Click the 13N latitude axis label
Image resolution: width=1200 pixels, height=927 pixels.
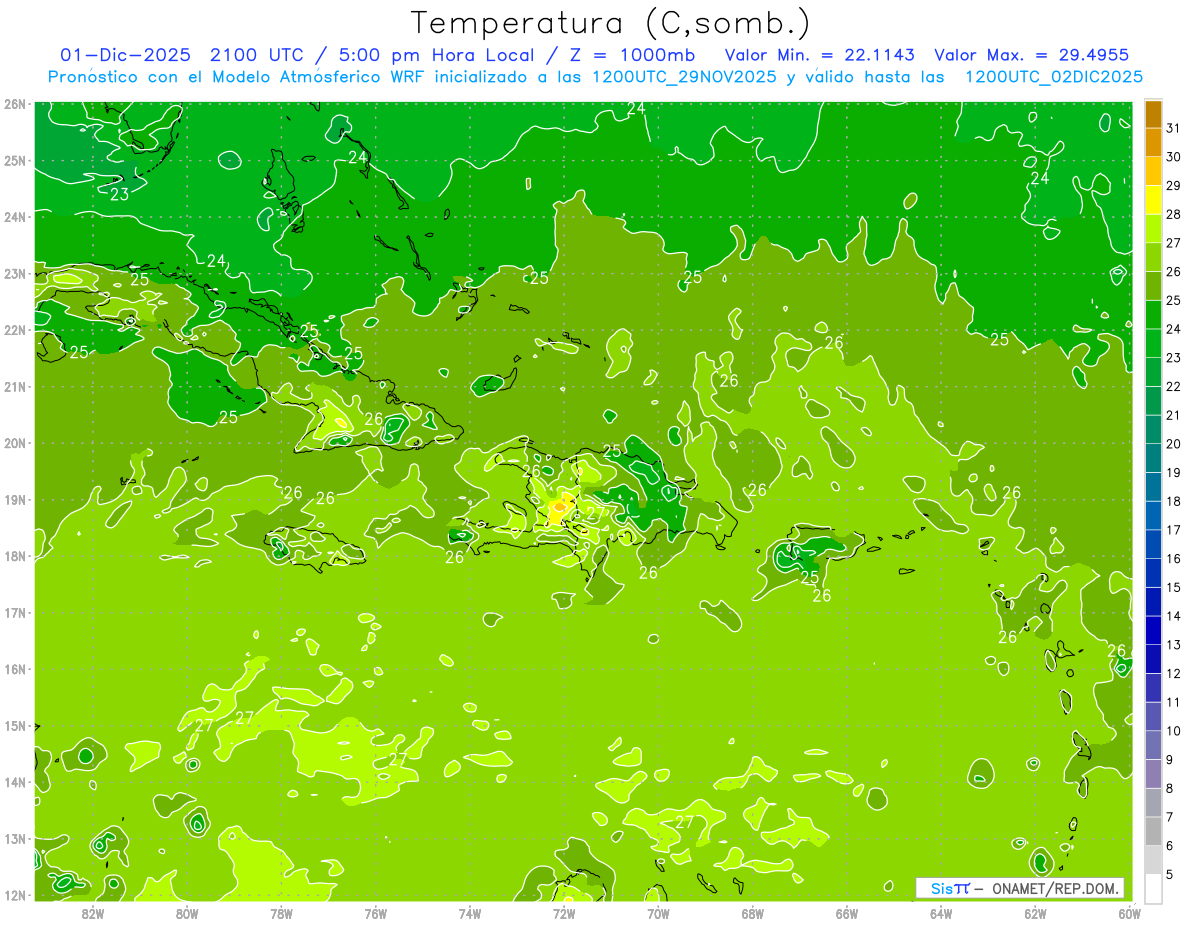tap(14, 838)
